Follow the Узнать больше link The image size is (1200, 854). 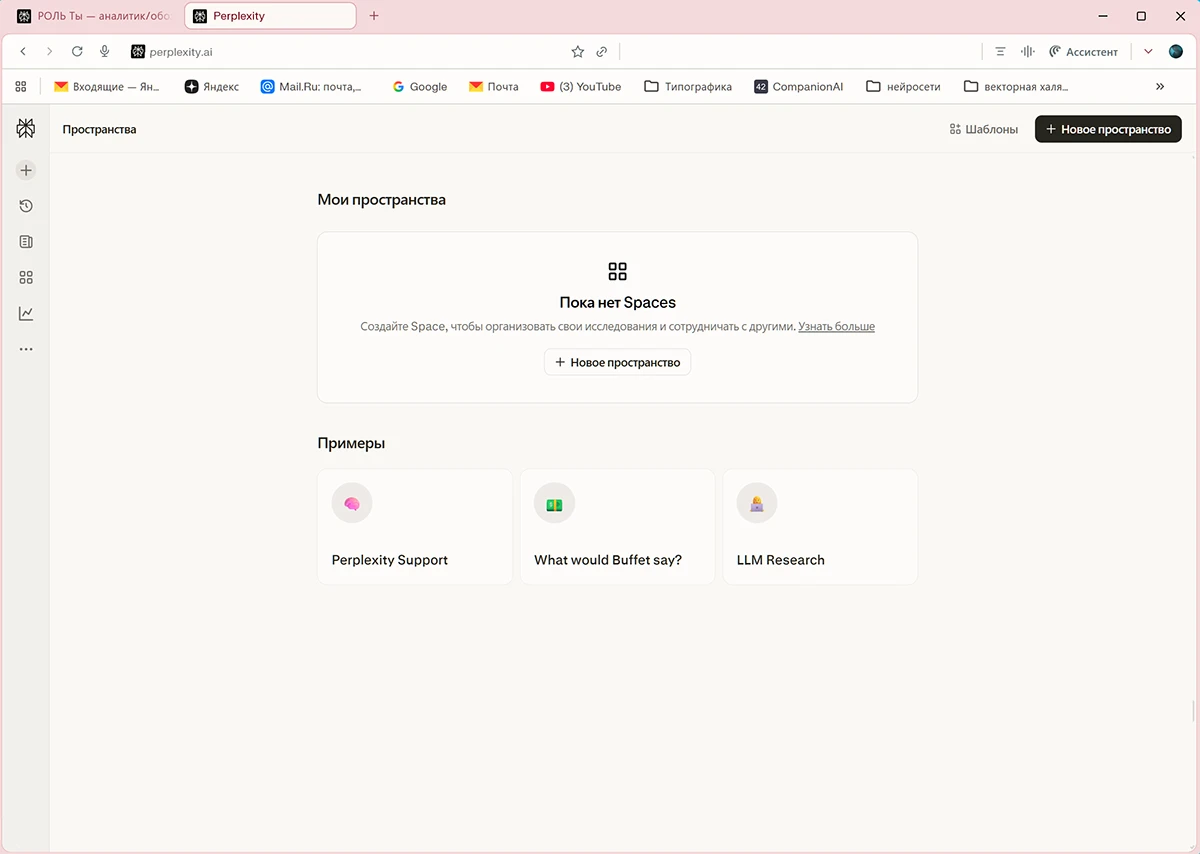tap(836, 327)
